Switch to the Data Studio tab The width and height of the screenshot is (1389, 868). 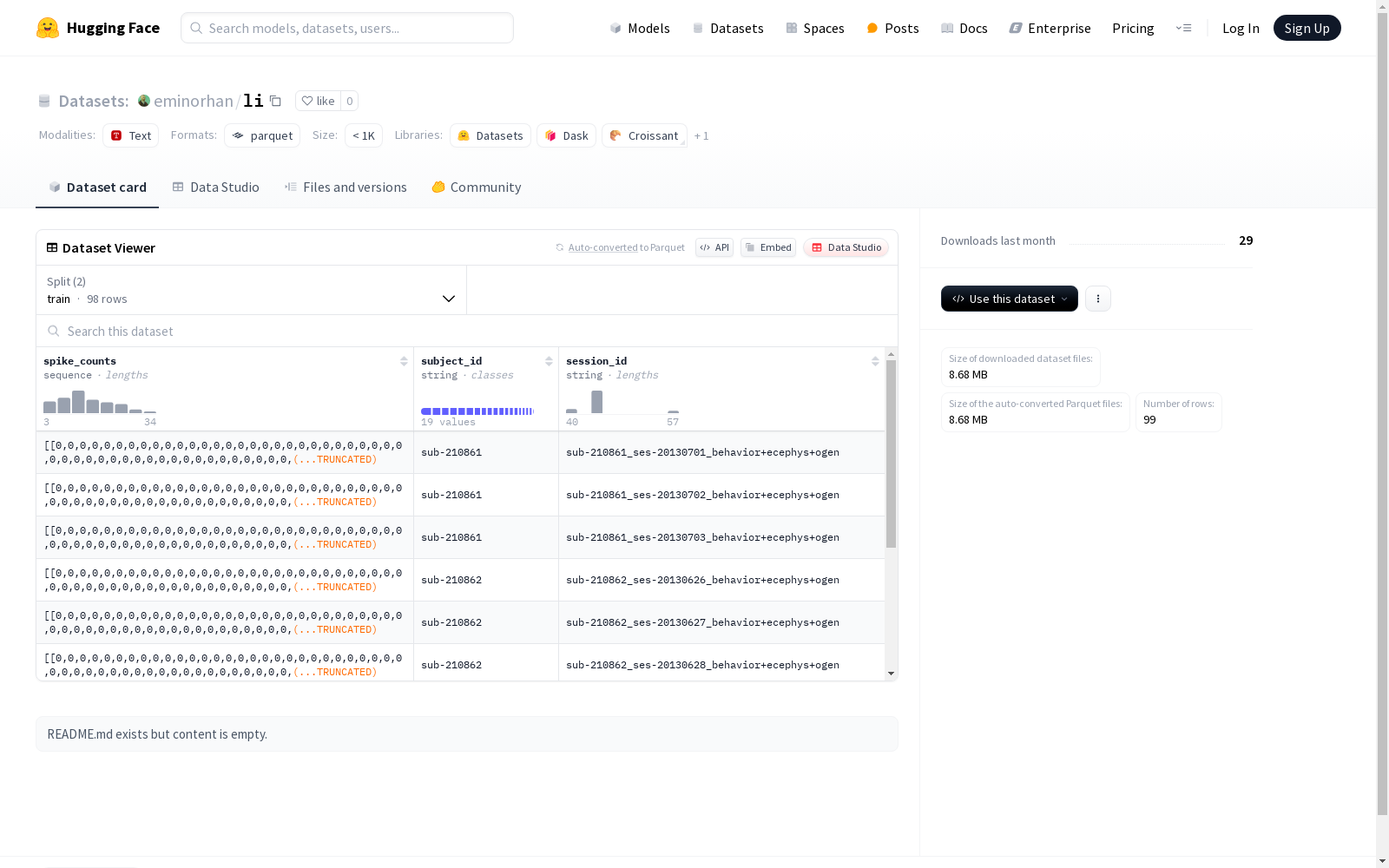[x=215, y=187]
